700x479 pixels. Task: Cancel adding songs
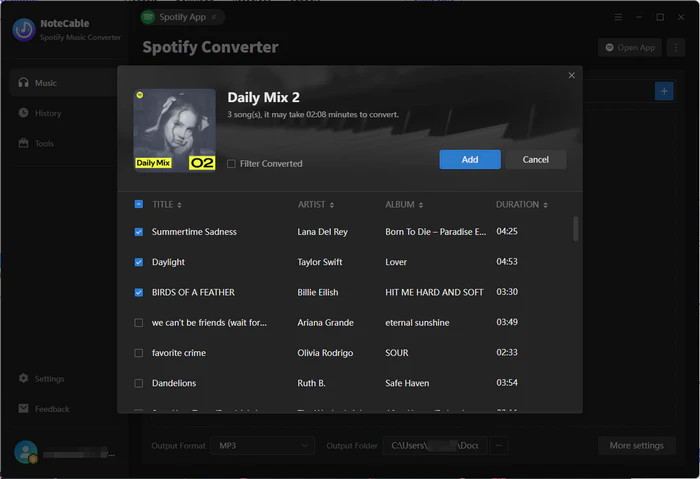[x=535, y=159]
